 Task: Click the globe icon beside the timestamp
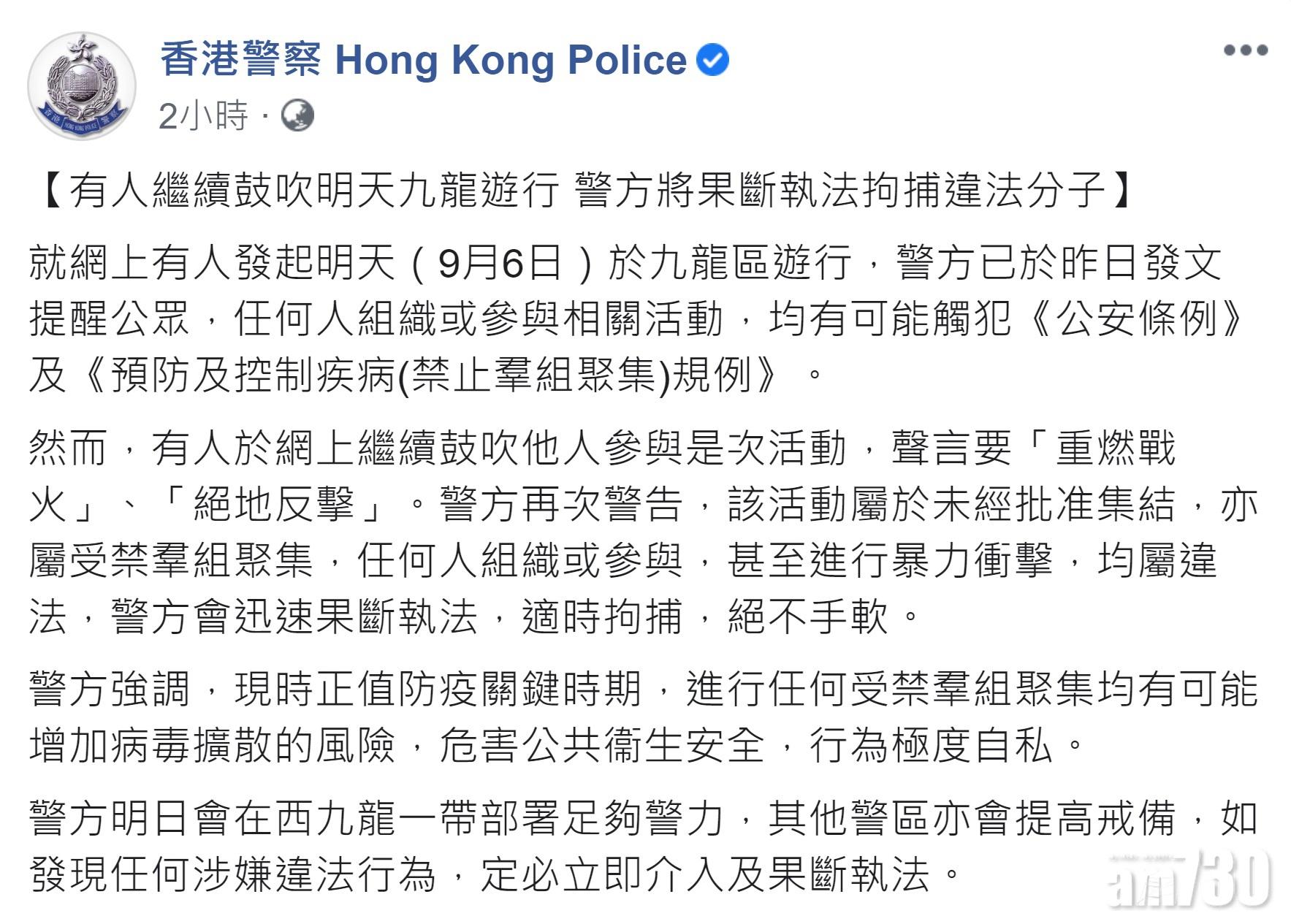point(300,115)
